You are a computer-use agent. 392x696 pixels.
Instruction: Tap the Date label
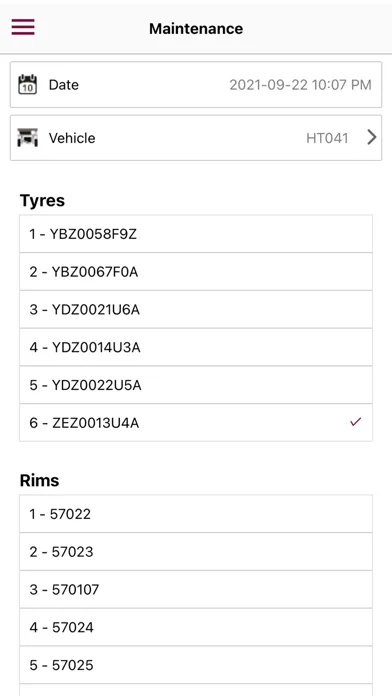click(63, 85)
